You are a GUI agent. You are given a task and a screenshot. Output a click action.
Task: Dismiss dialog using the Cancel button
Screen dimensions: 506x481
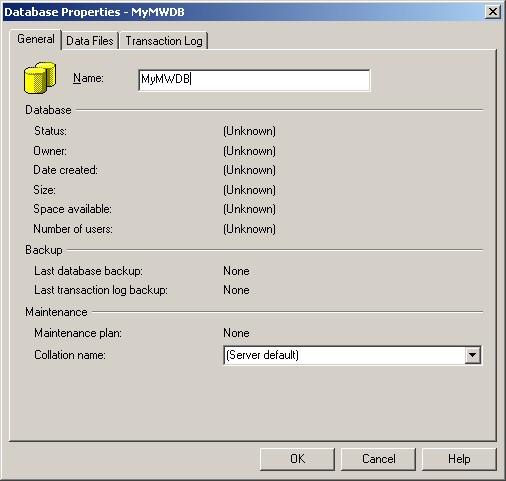pos(378,459)
